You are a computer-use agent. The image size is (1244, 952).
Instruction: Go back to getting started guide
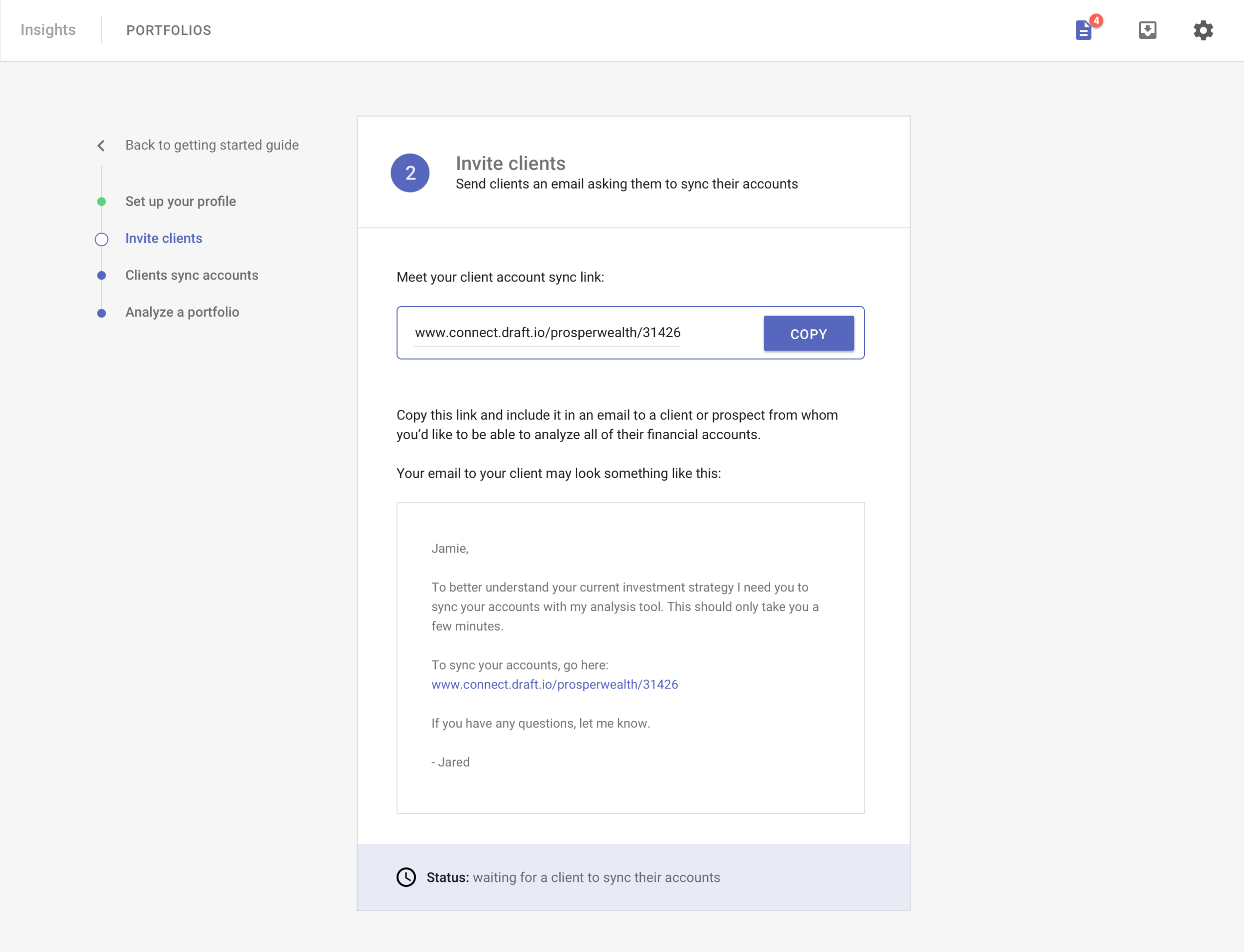pos(212,145)
